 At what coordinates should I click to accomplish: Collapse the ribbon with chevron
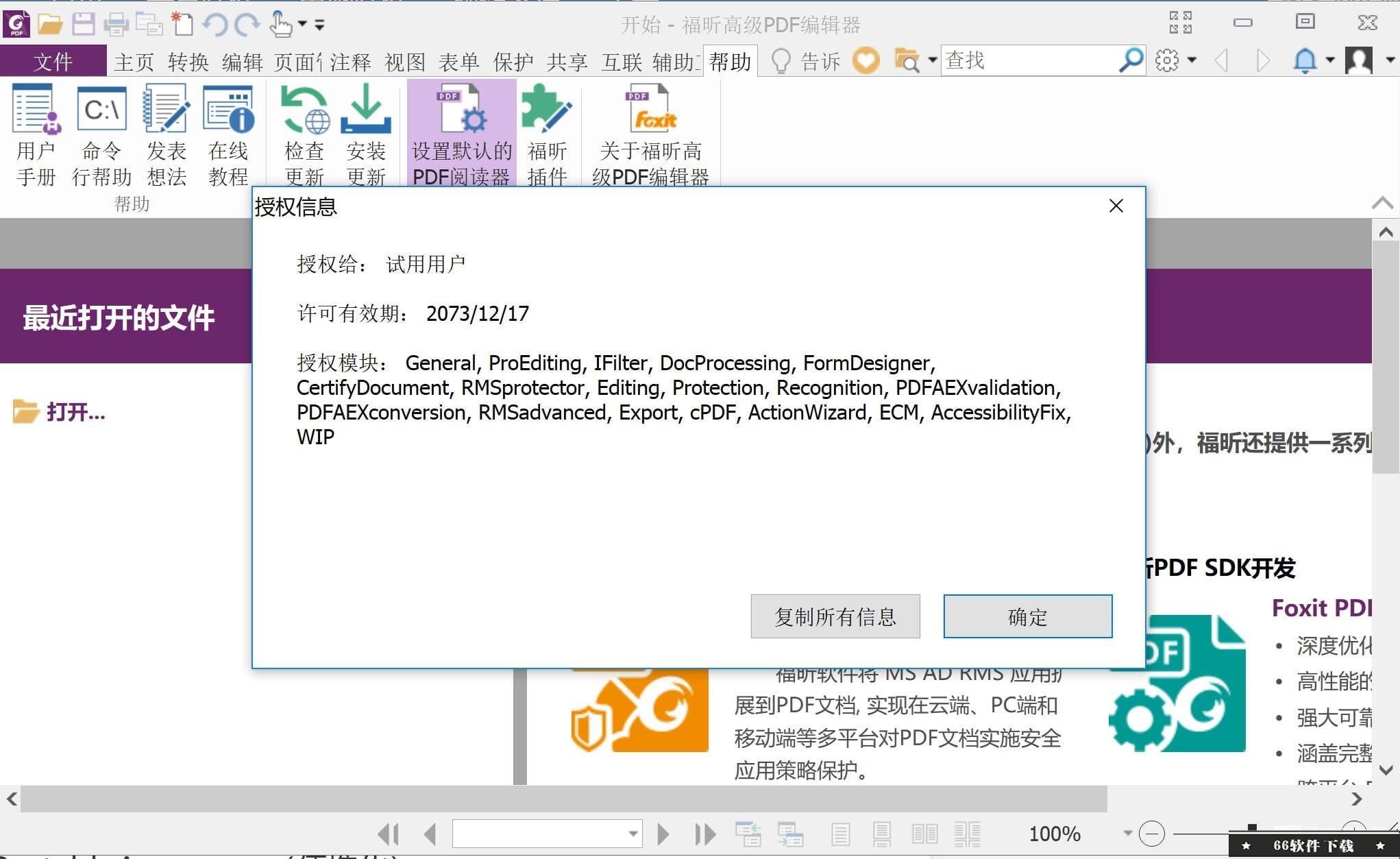1383,203
